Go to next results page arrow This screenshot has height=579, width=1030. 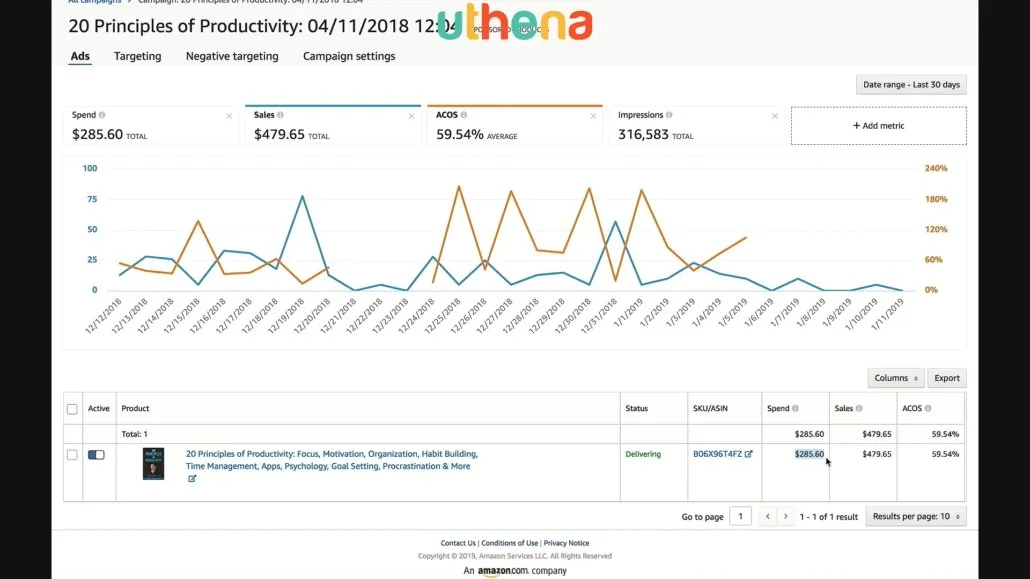coord(786,517)
